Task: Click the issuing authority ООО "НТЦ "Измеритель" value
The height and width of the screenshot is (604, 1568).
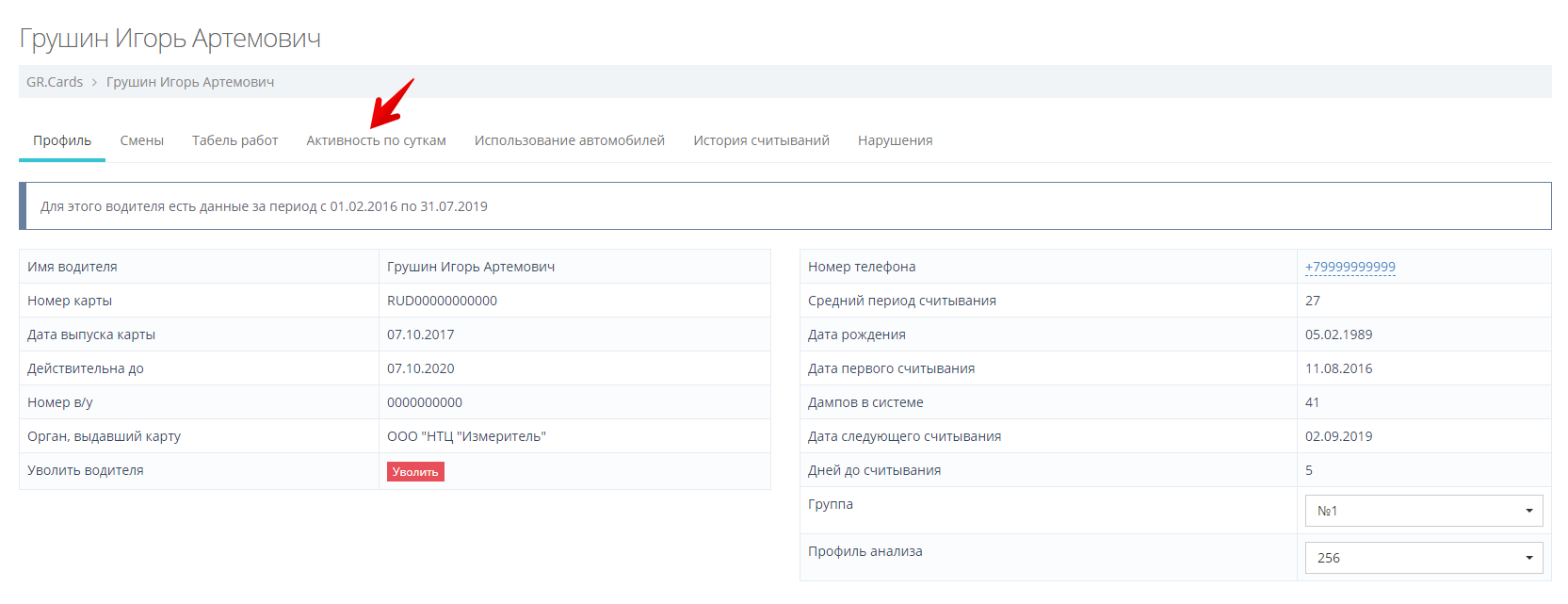Action: coord(466,436)
